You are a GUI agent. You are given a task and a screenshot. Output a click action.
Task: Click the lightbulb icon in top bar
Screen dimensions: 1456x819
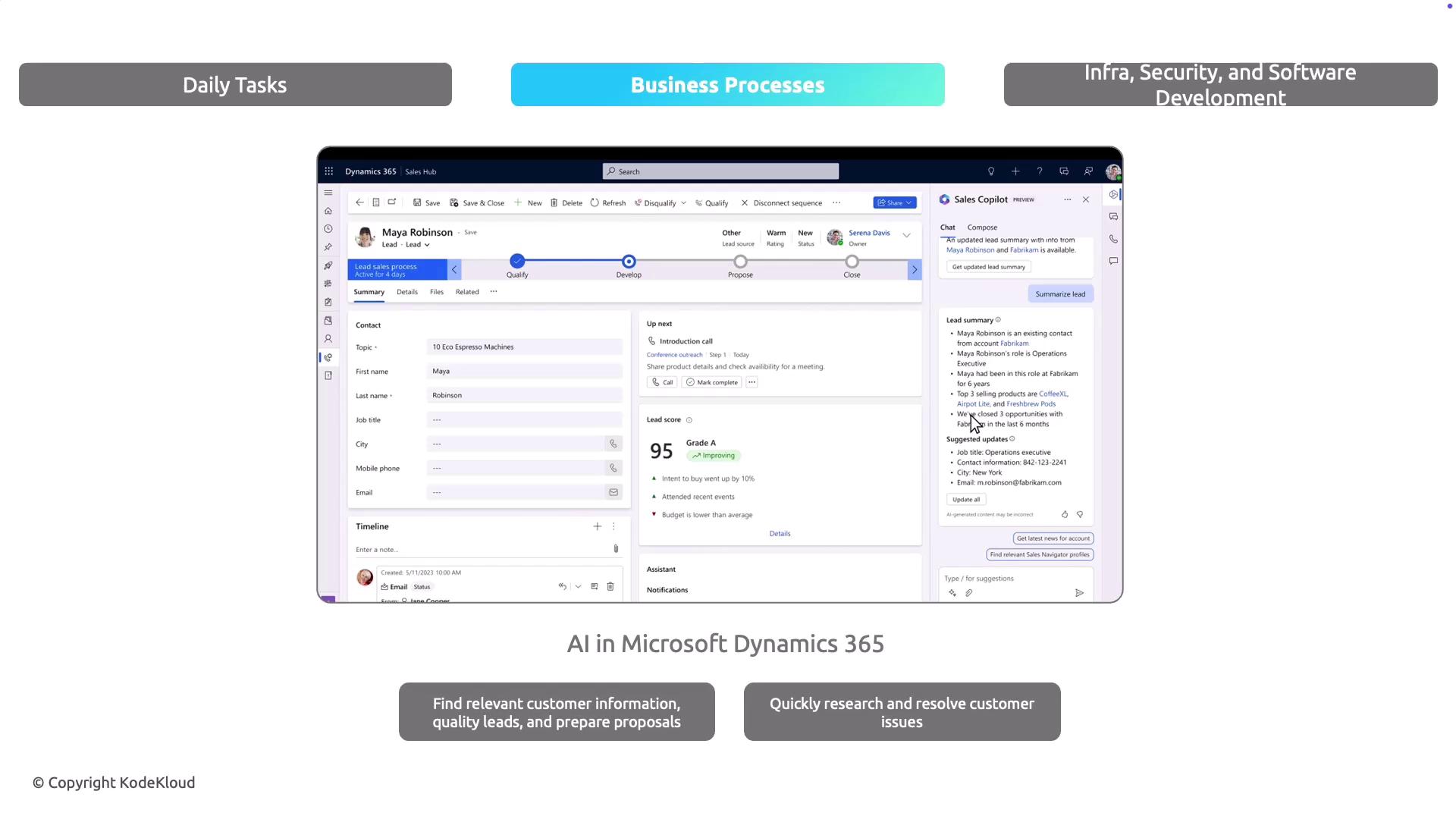991,172
